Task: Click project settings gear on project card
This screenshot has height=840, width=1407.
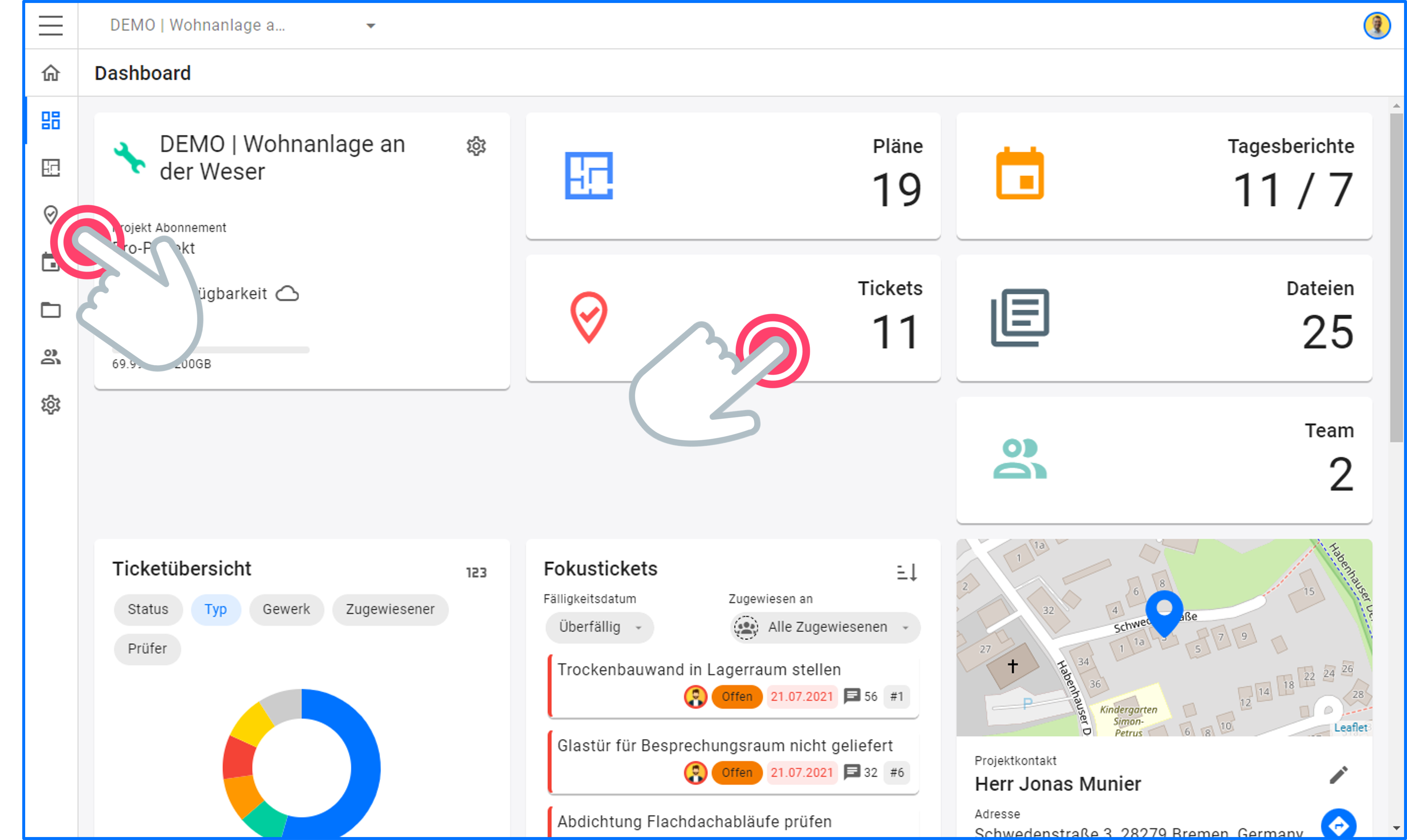Action: pos(476,146)
